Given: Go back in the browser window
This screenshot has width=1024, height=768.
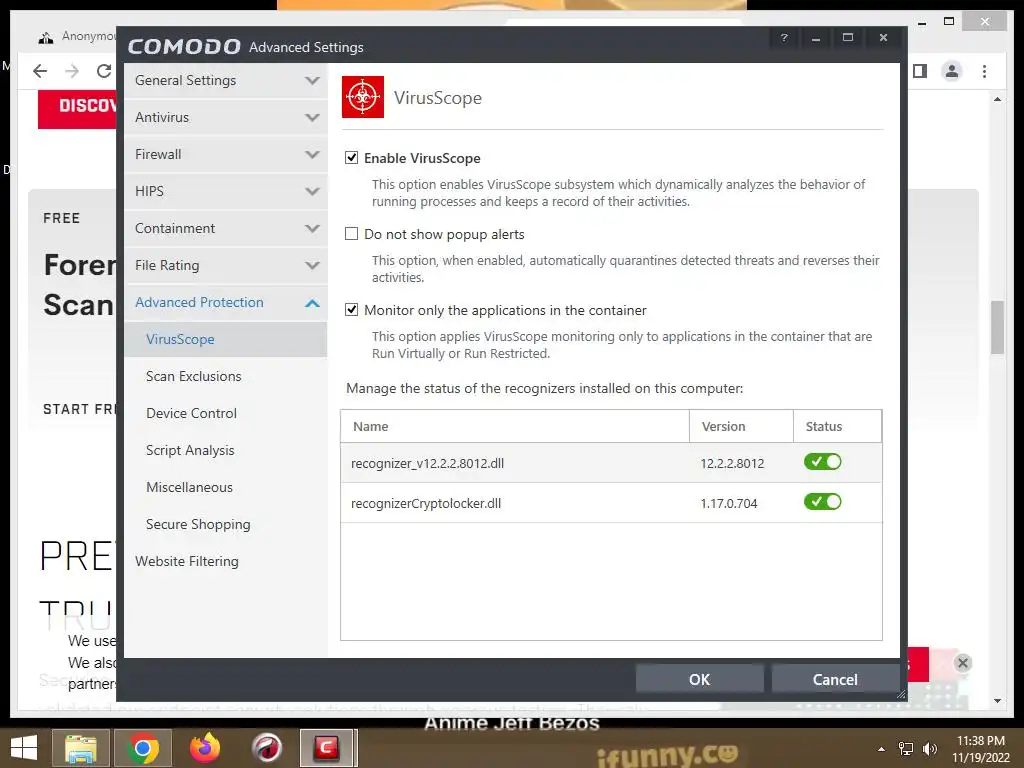Looking at the screenshot, I should point(40,71).
